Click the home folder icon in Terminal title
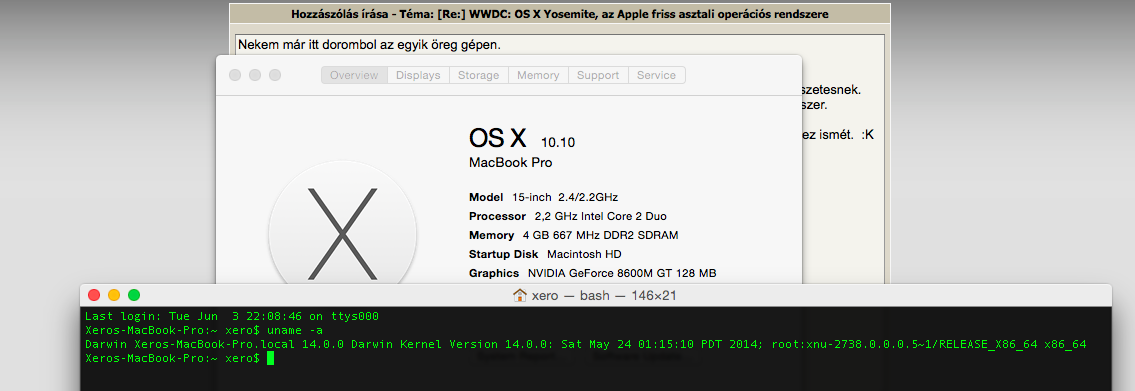Viewport: 1135px width, 391px height. (x=520, y=295)
